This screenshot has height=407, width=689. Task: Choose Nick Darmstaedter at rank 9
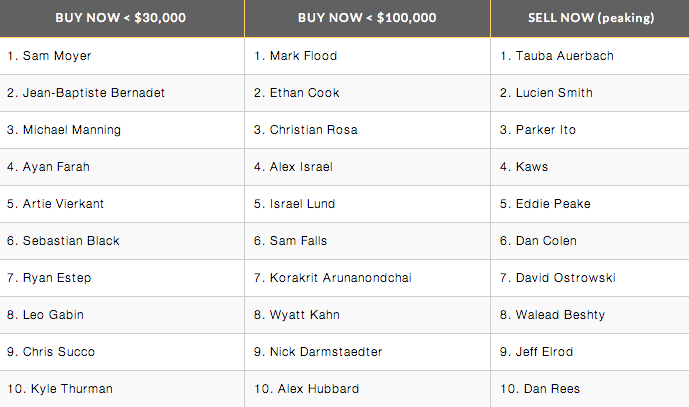(x=326, y=352)
